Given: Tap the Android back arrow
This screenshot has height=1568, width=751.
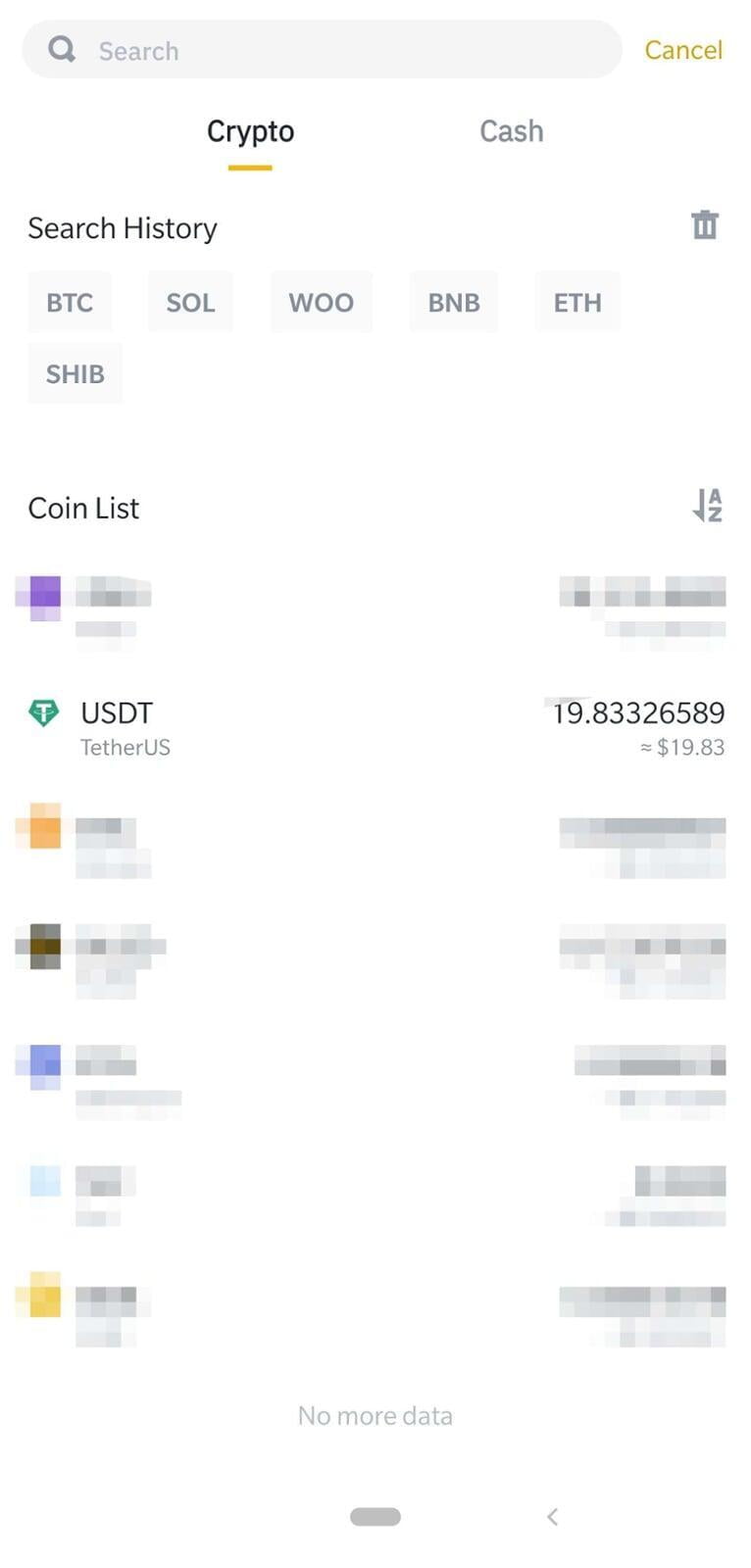Looking at the screenshot, I should 553,1517.
